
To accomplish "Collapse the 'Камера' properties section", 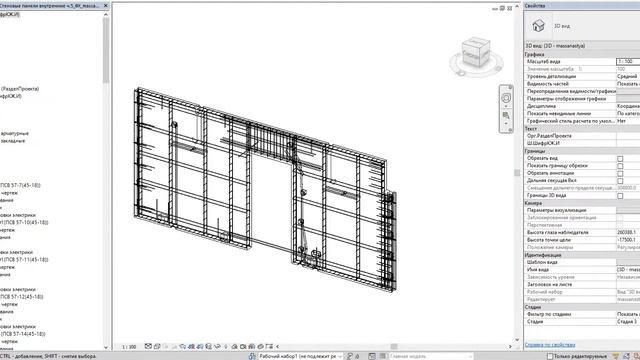I will pyautogui.click(x=582, y=203).
